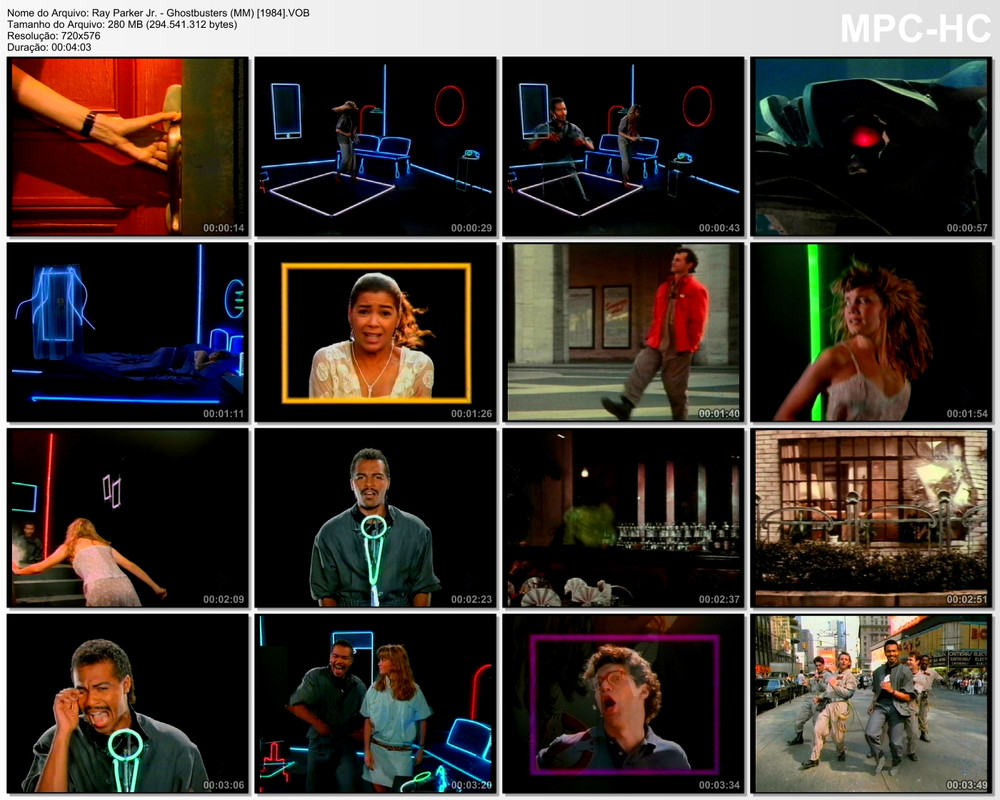Select the bedroom frame at 00:01:11

[128, 332]
